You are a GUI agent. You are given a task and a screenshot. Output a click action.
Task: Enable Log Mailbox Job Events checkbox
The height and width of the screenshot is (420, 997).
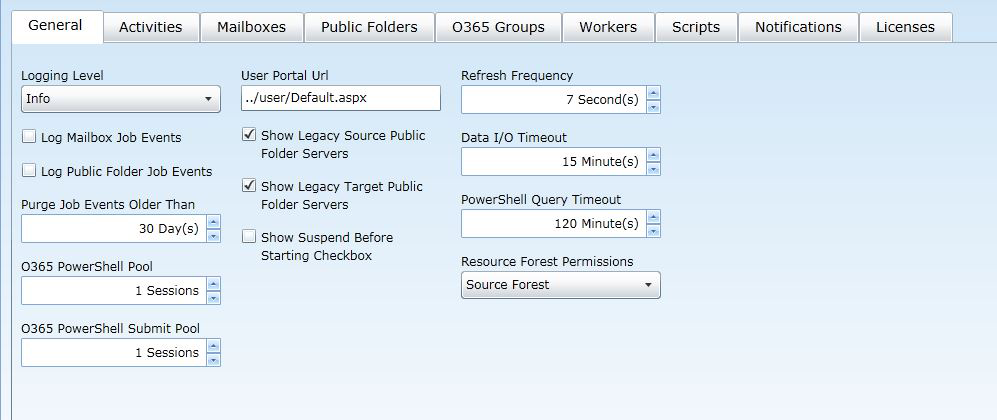click(x=29, y=137)
